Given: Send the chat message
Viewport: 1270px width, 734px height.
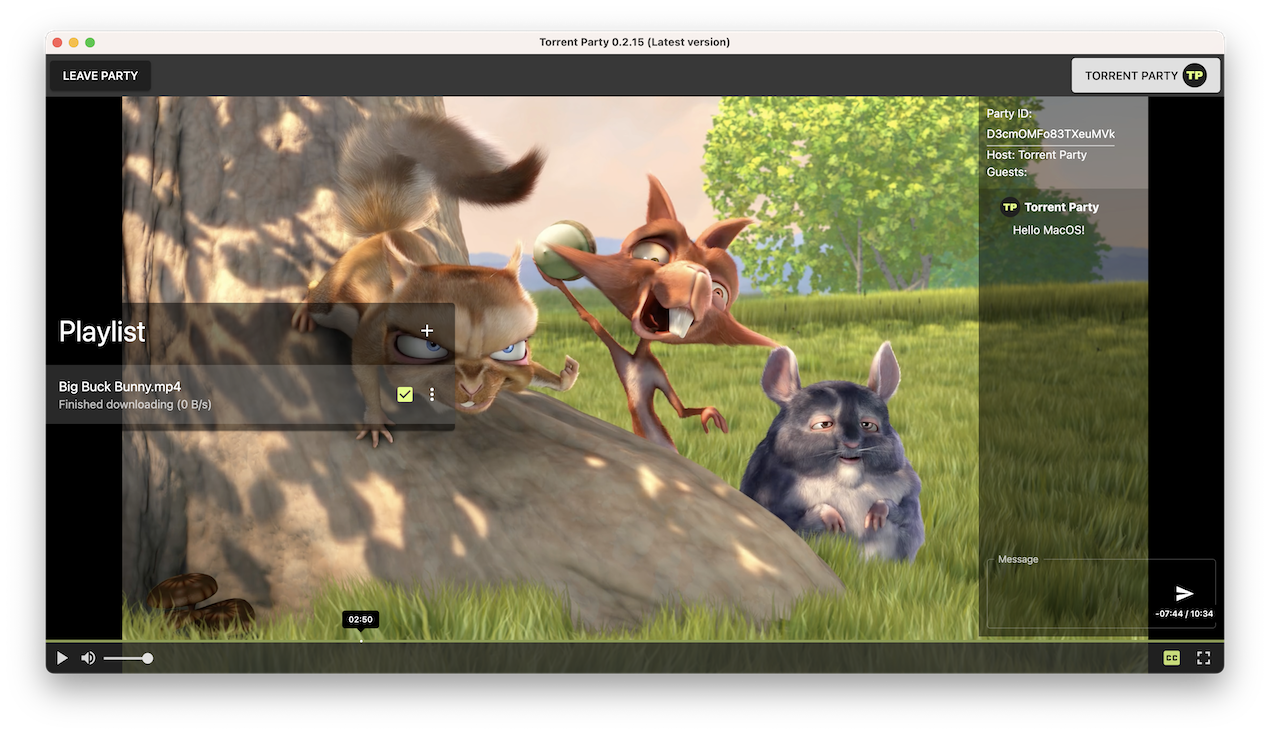Looking at the screenshot, I should pyautogui.click(x=1184, y=593).
